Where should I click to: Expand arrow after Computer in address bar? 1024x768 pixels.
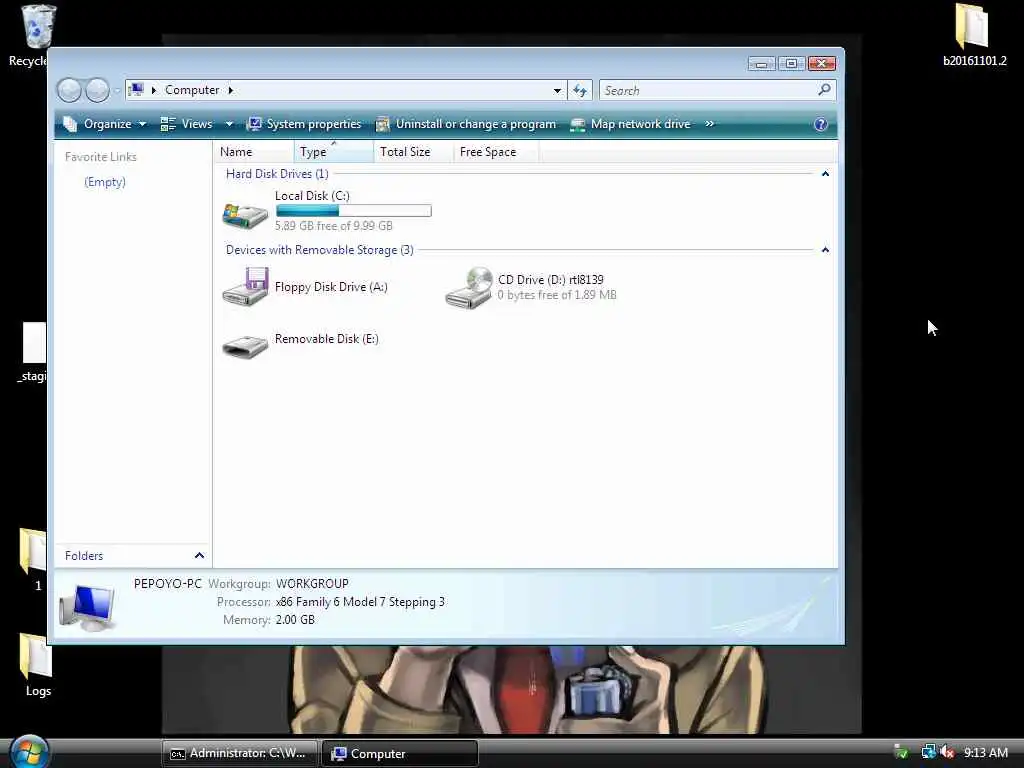point(231,90)
